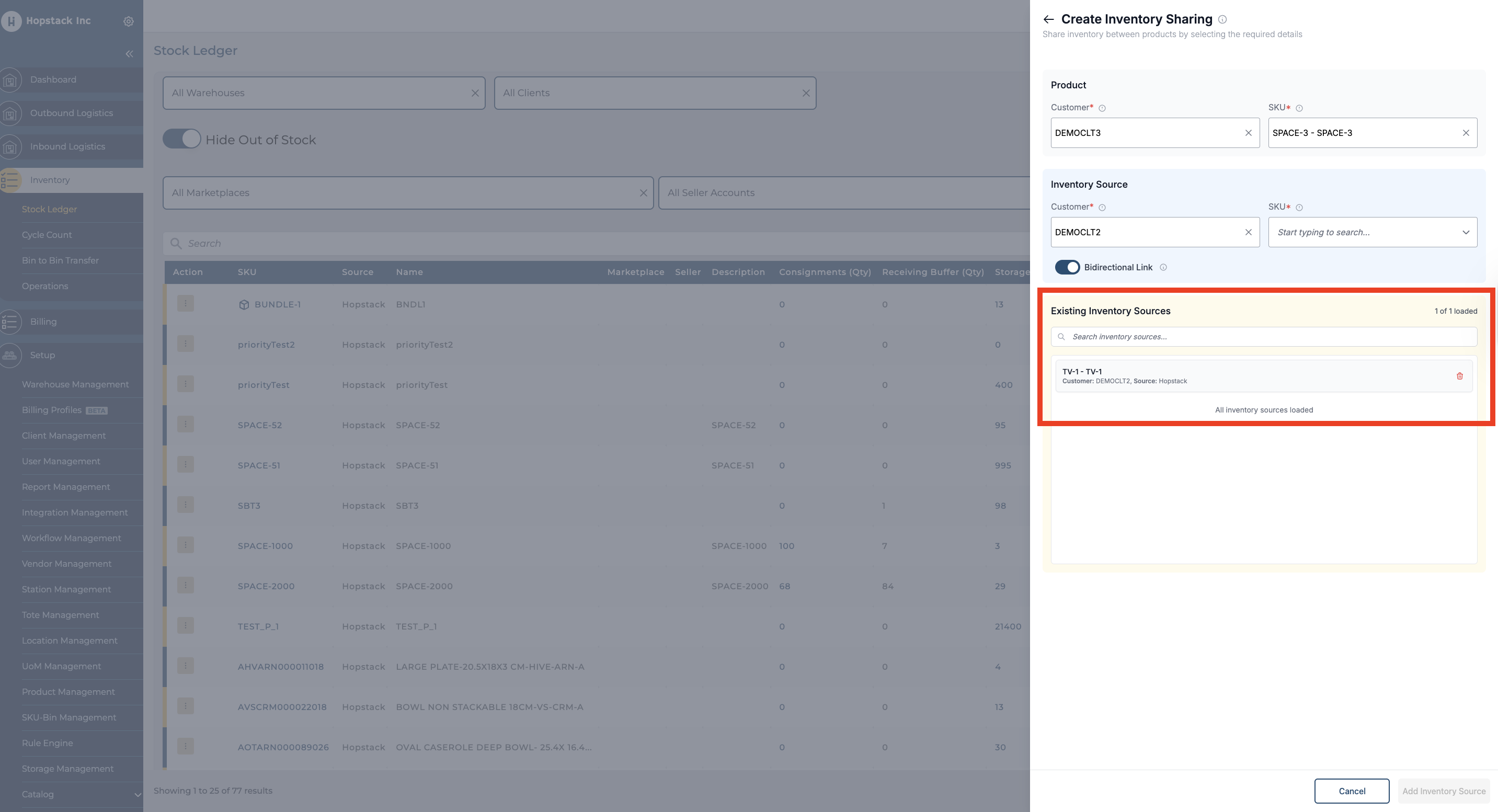Viewport: 1498px width, 812px height.
Task: Go to Warehouse Management in sidebar
Action: pyautogui.click(x=75, y=384)
